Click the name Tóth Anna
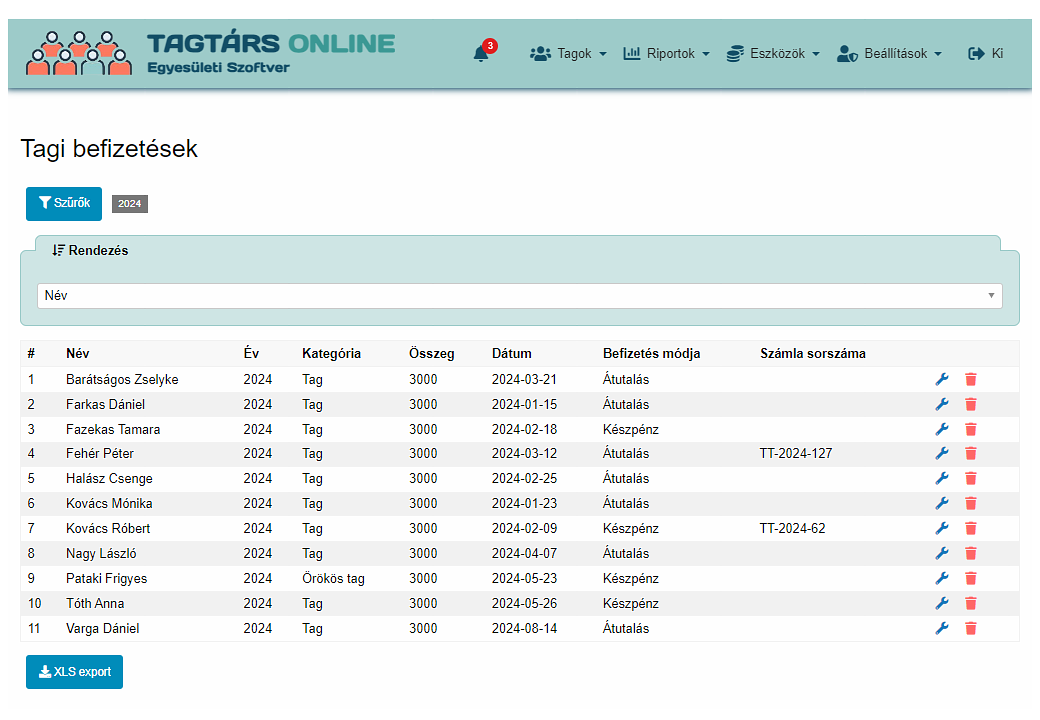This screenshot has height=720, width=1040. [x=95, y=603]
